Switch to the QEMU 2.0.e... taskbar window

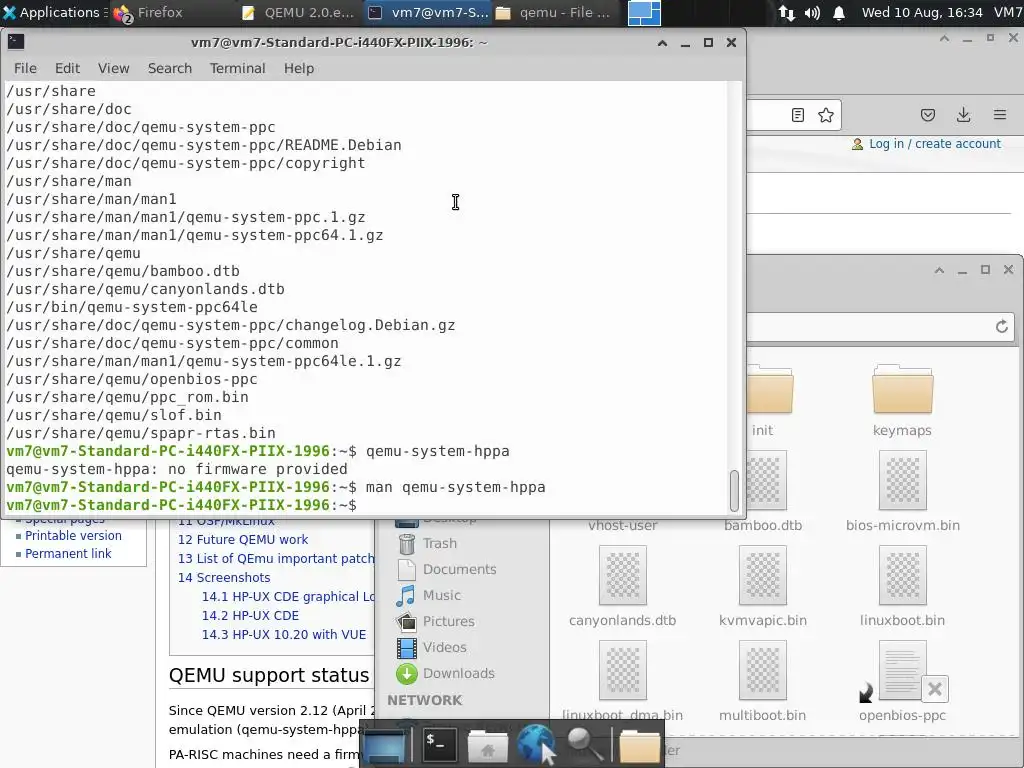click(298, 12)
